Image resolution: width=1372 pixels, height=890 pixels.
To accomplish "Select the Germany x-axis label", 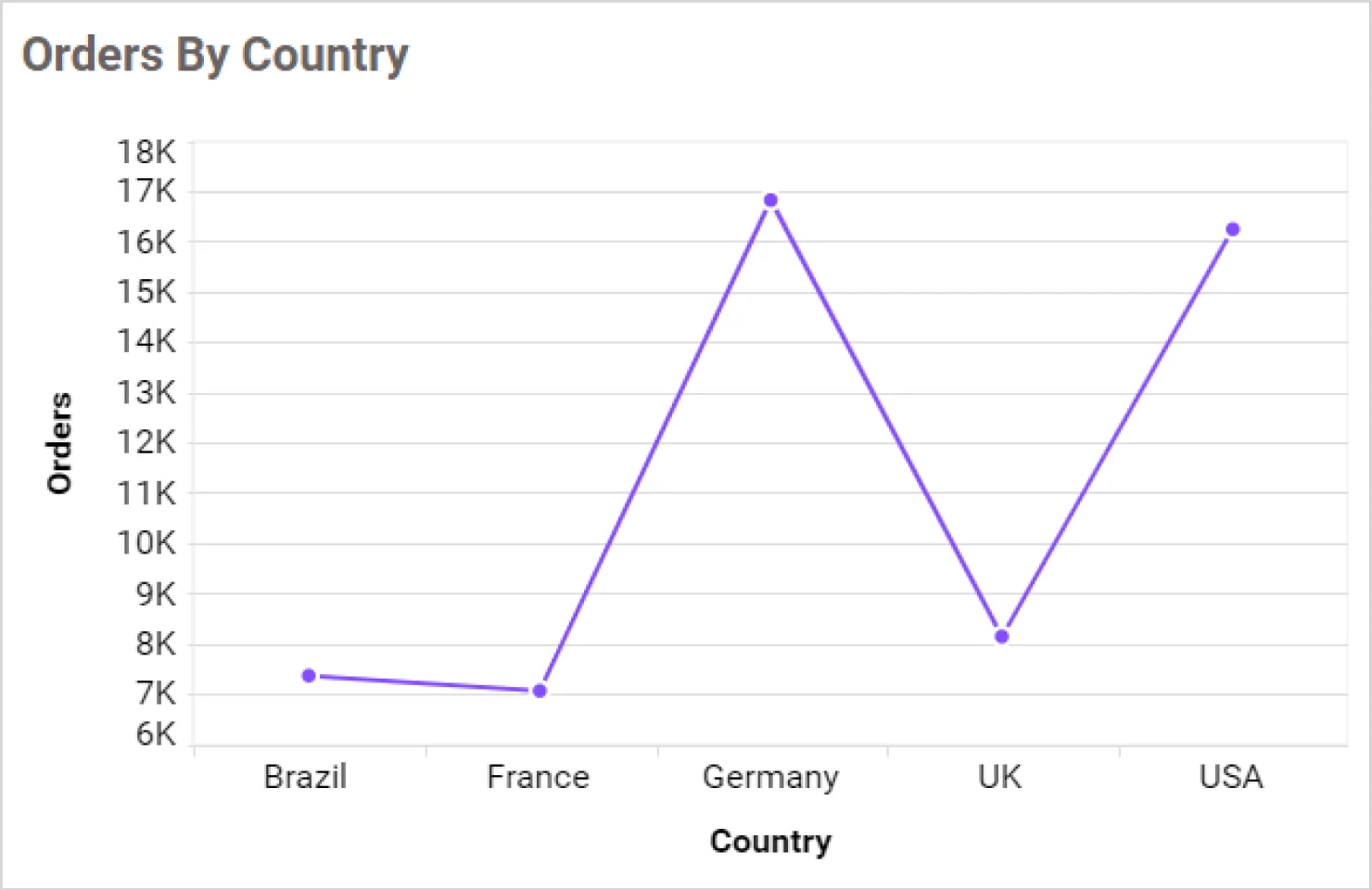I will (770, 777).
